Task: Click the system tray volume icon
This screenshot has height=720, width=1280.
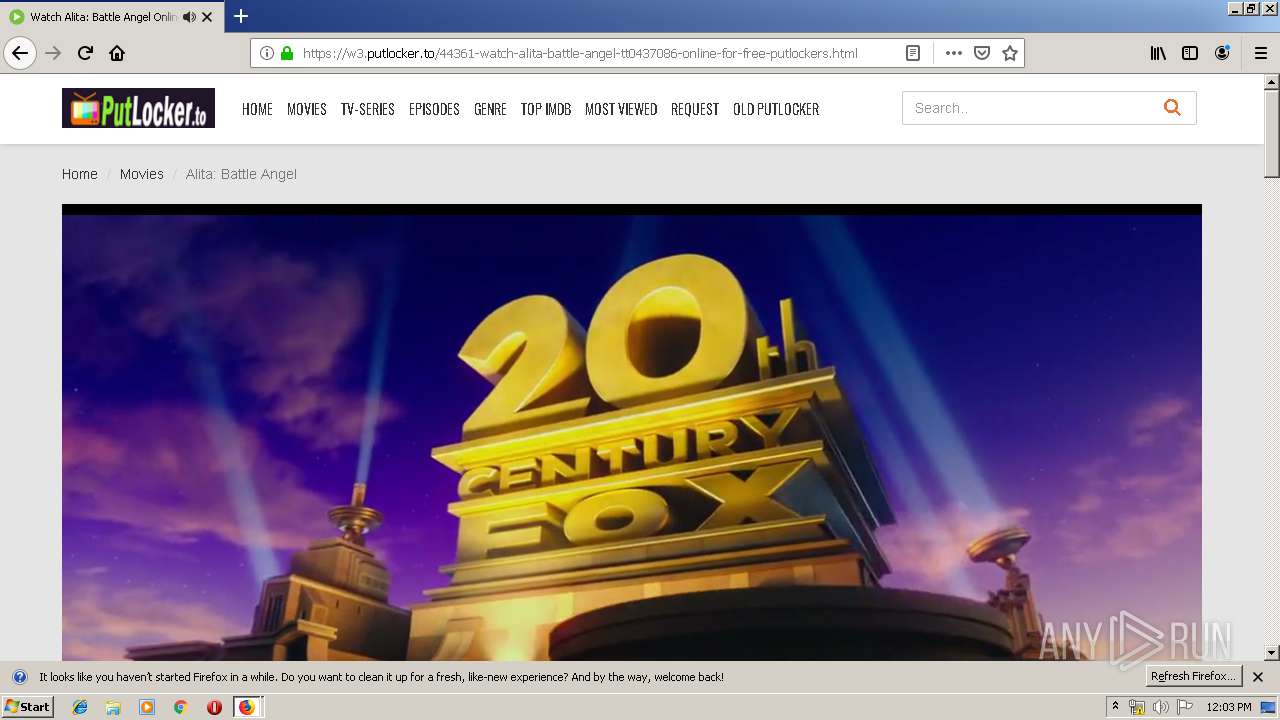Action: [x=1161, y=707]
